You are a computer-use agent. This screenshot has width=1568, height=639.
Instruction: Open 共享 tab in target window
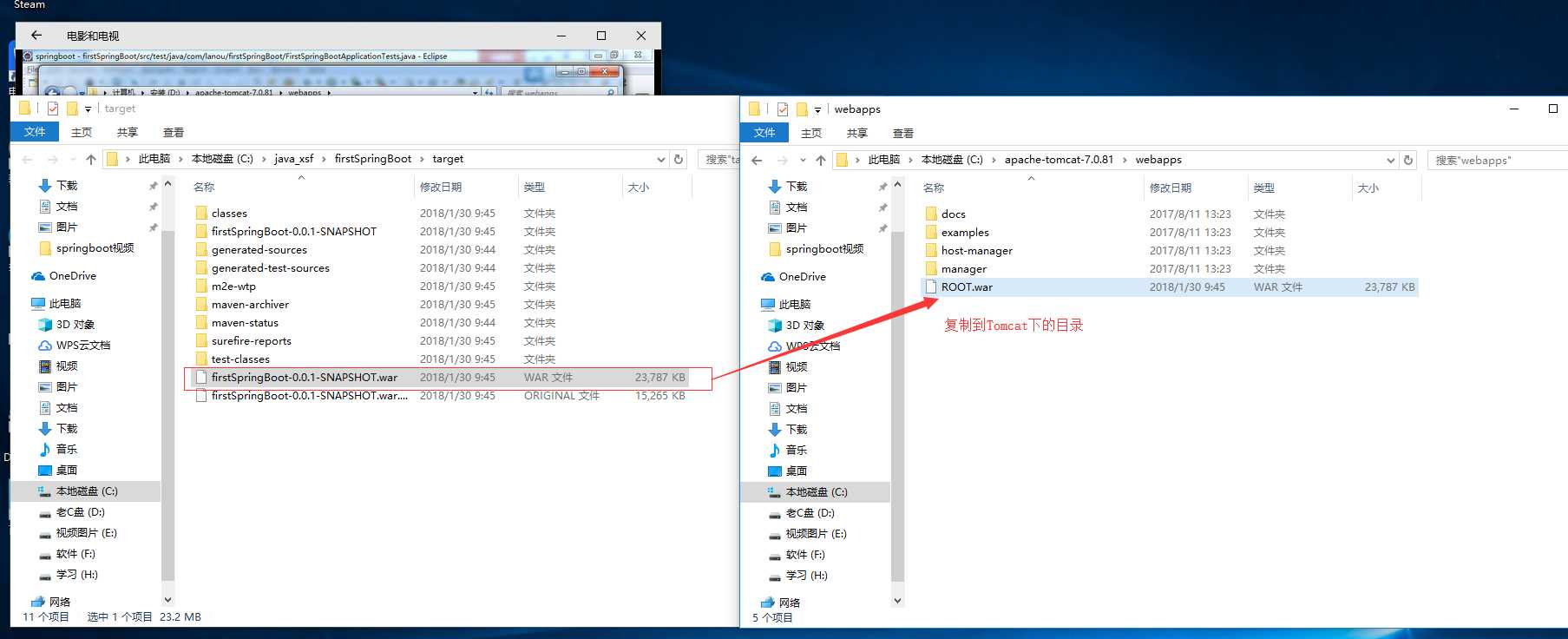coord(128,132)
